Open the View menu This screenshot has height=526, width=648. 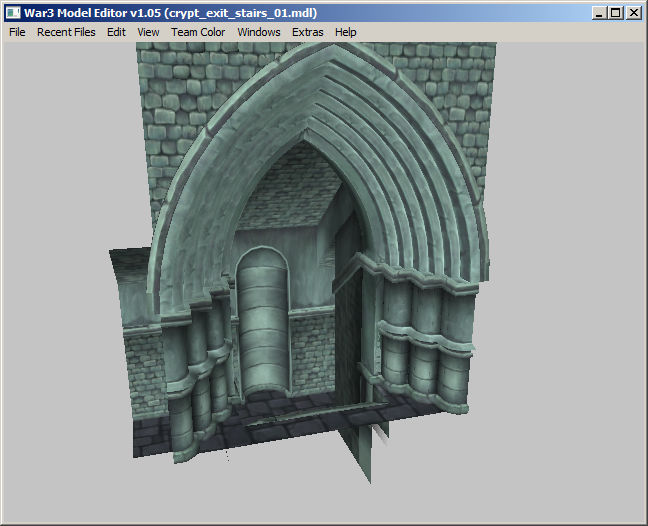click(x=148, y=32)
